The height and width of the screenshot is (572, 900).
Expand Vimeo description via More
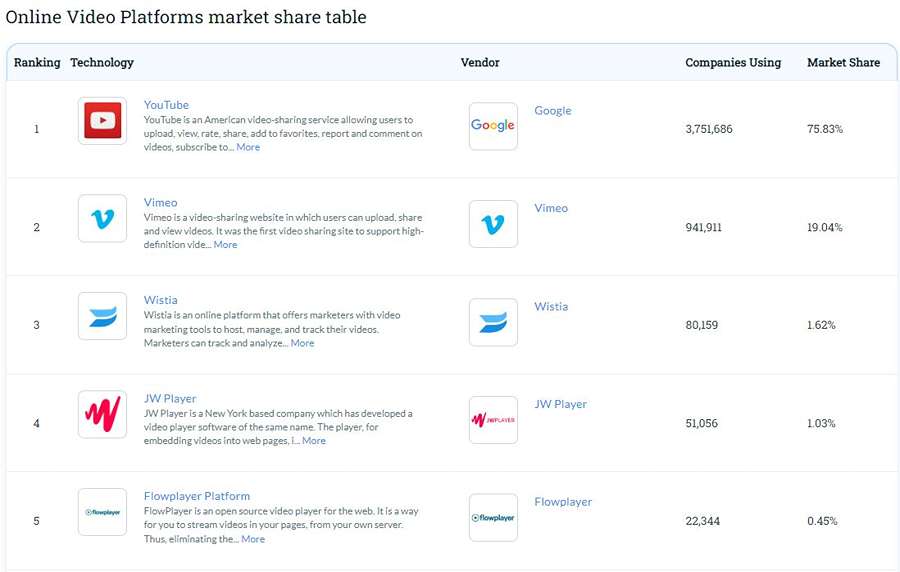tap(225, 245)
